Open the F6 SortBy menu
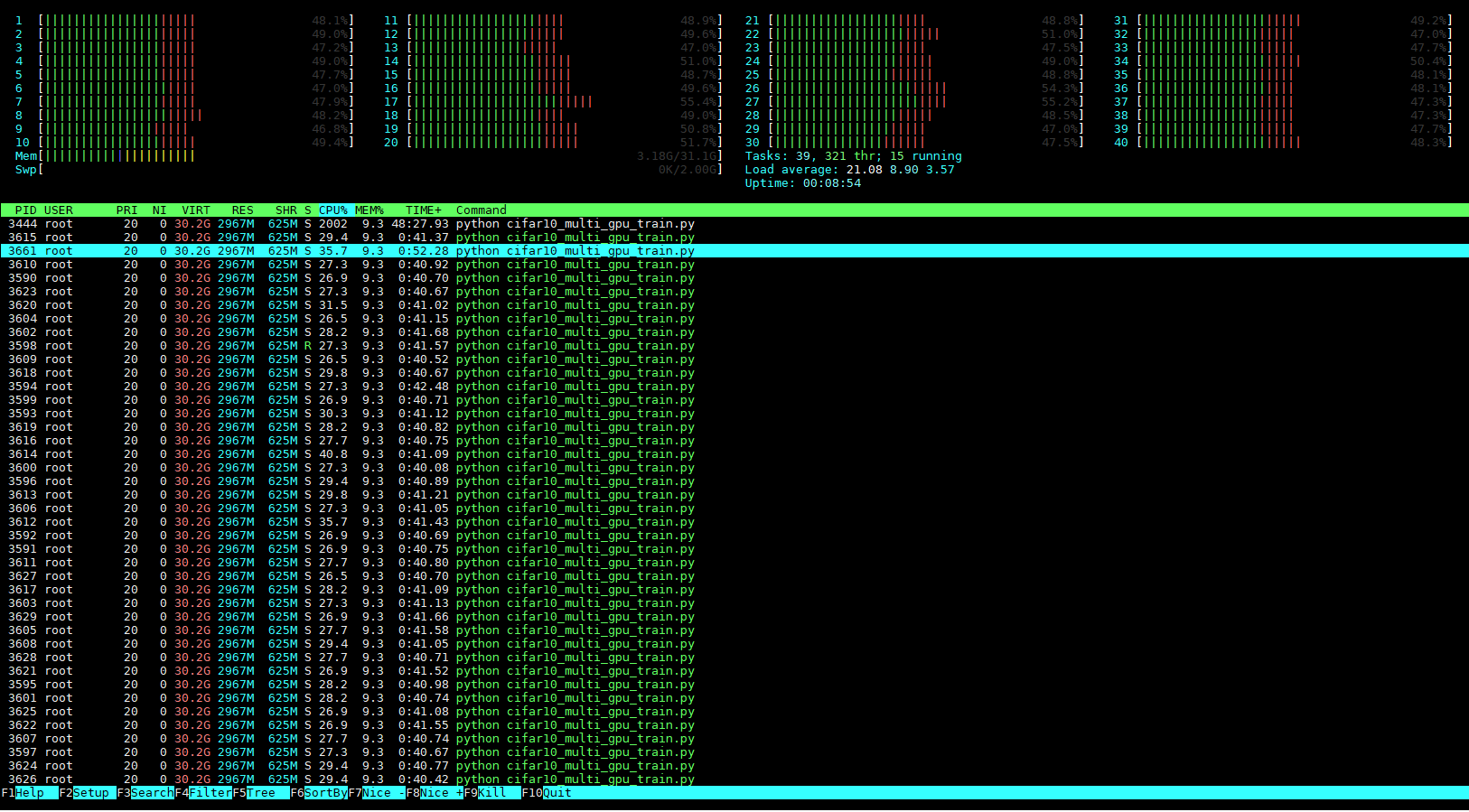Screen dimensions: 1469x812 click(x=319, y=793)
